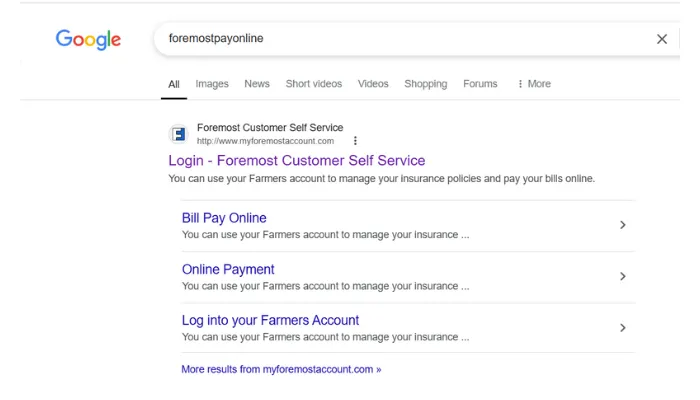Open Login - Foremost Customer Self Service result

[296, 160]
